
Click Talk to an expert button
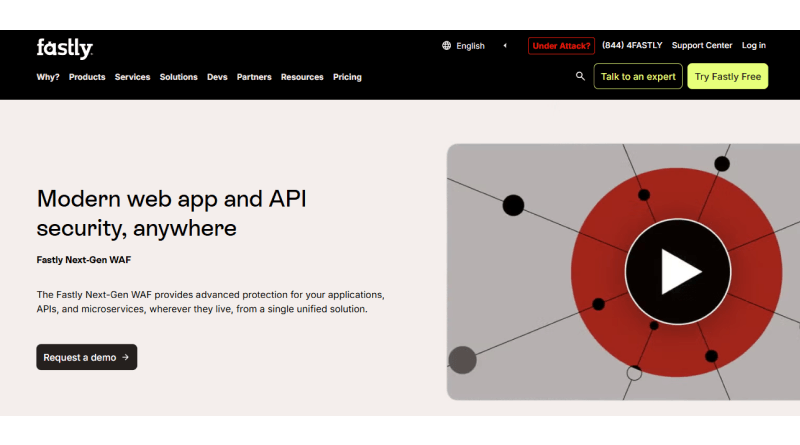638,77
